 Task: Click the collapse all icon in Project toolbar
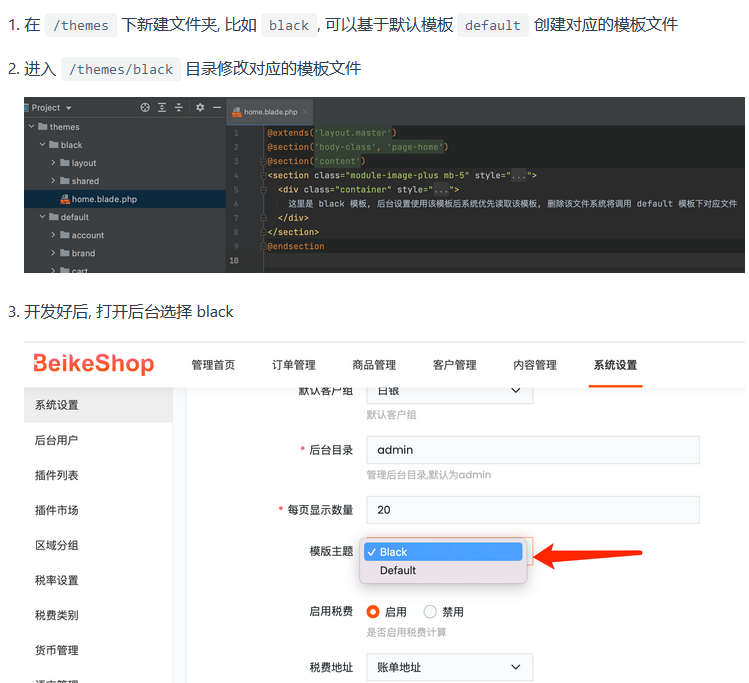click(179, 107)
